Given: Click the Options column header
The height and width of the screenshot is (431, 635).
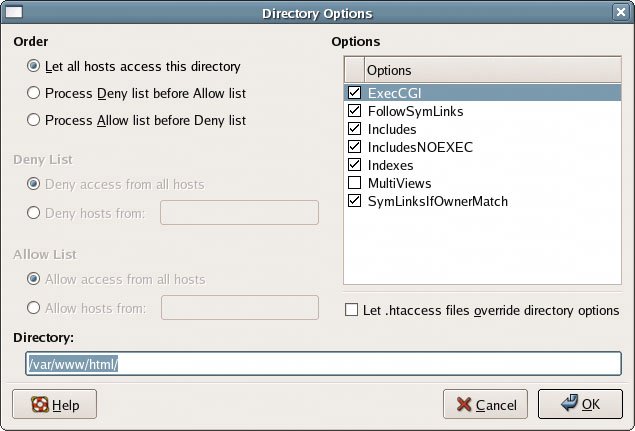Looking at the screenshot, I should [492, 70].
